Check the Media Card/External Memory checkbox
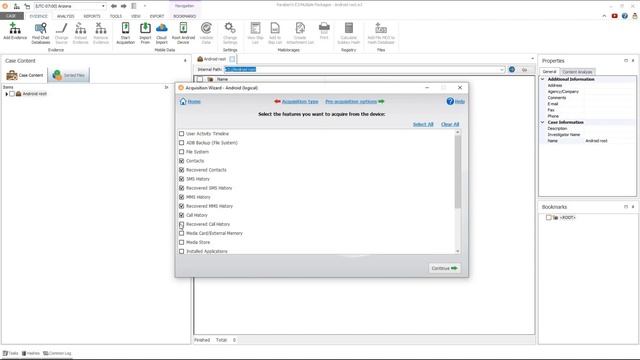 182,233
